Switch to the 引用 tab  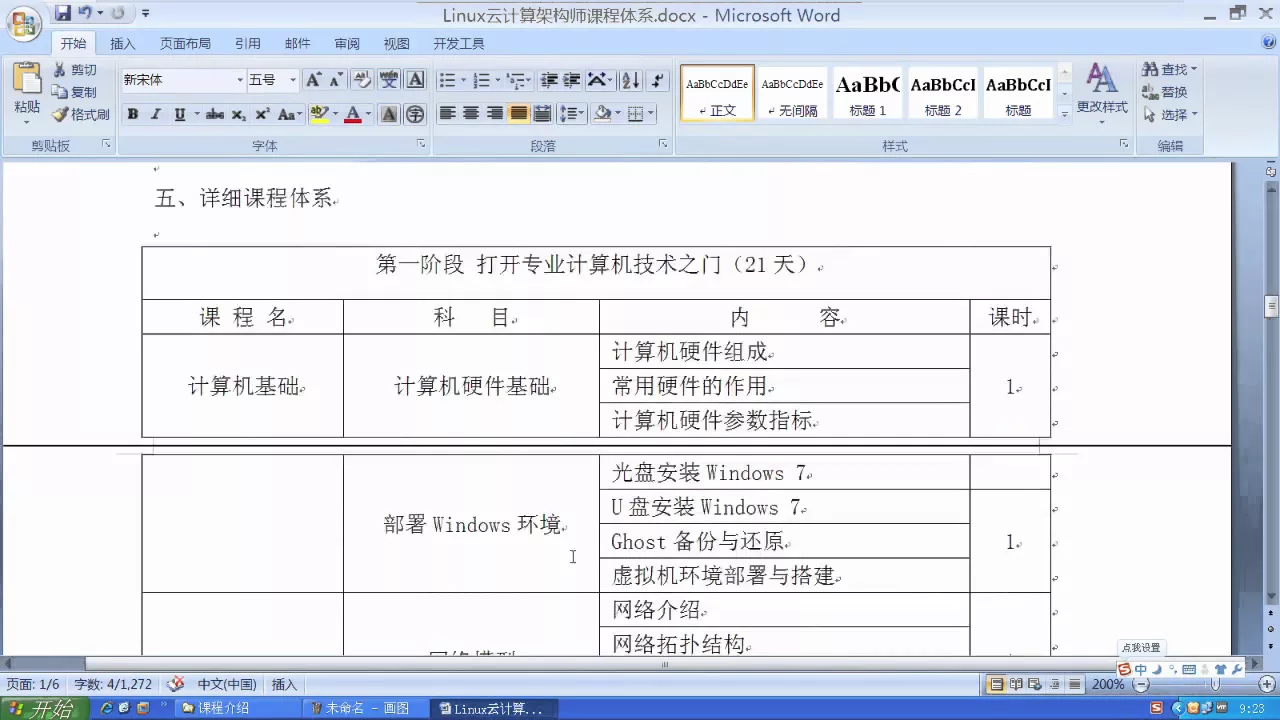[247, 43]
